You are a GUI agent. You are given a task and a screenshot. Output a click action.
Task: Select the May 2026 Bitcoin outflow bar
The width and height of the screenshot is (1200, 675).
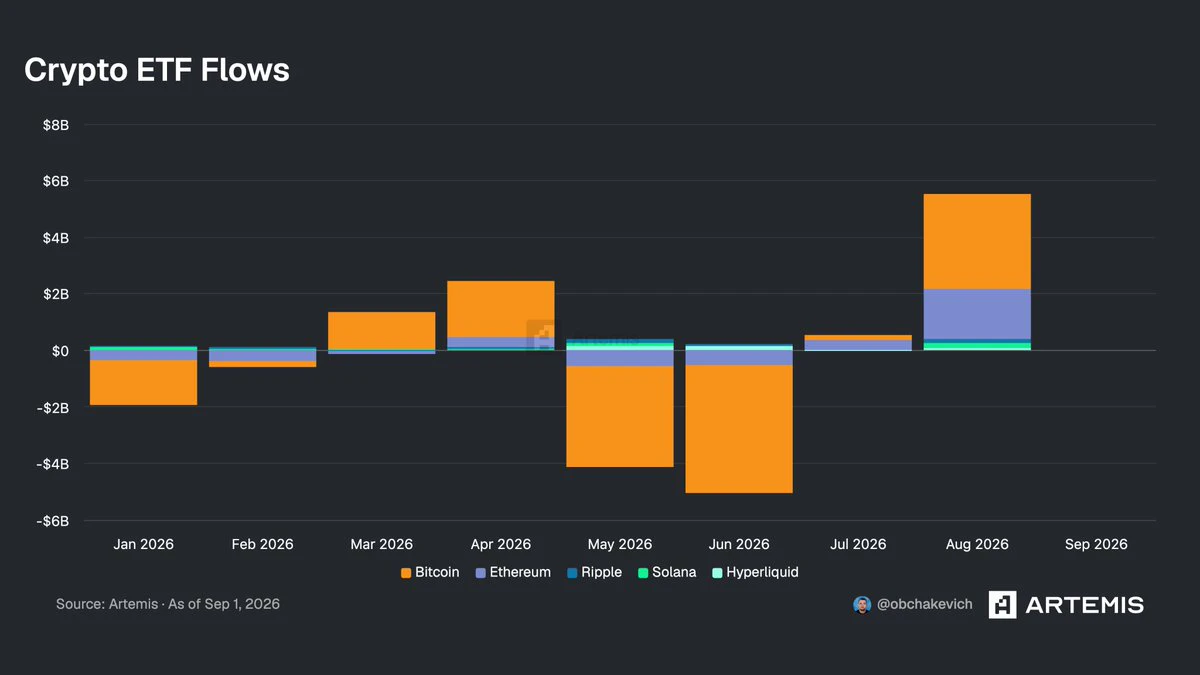click(x=620, y=416)
